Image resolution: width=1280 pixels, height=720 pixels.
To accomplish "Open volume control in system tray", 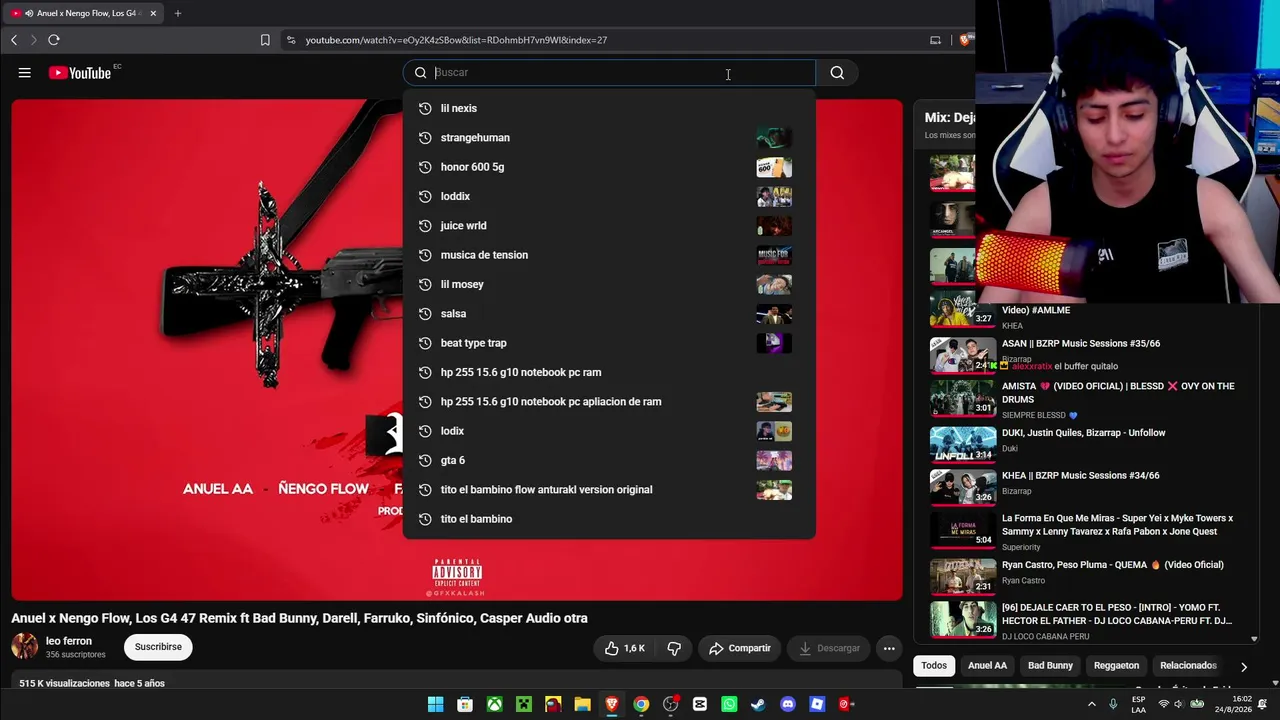I will click(x=1180, y=704).
